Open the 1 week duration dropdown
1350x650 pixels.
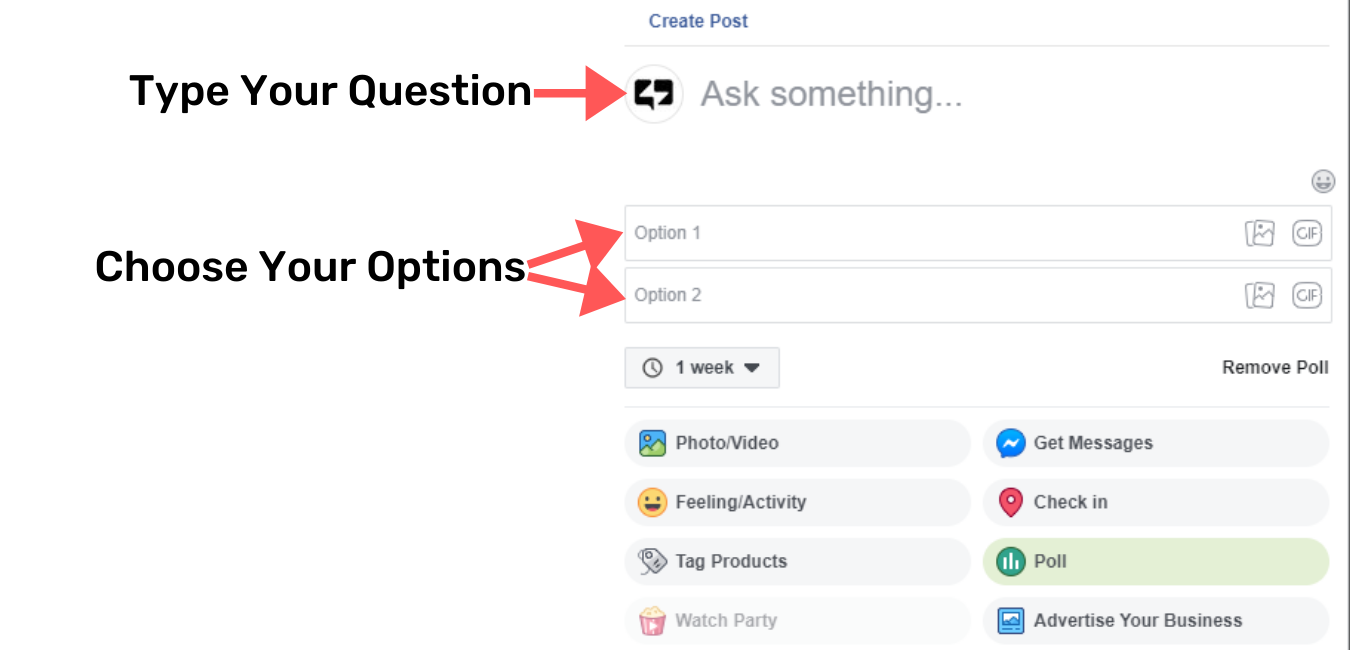pos(701,367)
